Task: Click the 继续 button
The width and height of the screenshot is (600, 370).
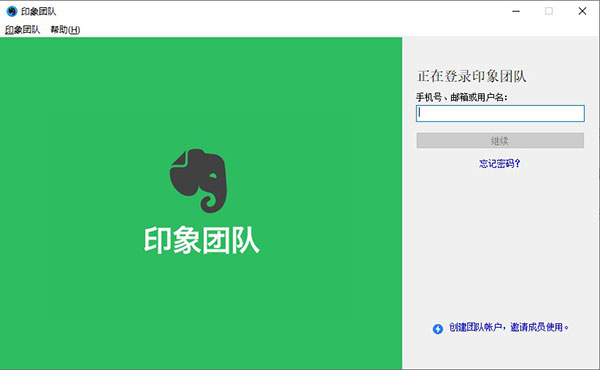Action: [x=500, y=140]
